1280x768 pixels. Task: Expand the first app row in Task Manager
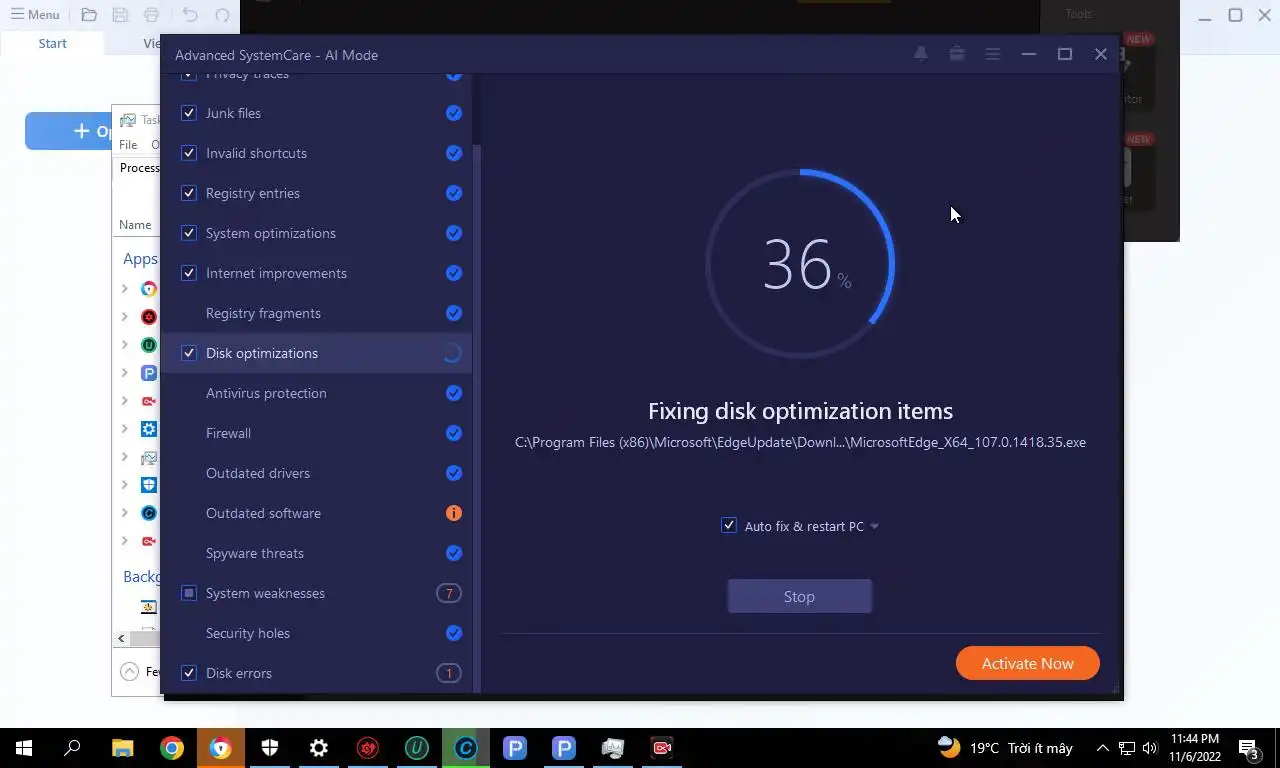pos(124,289)
